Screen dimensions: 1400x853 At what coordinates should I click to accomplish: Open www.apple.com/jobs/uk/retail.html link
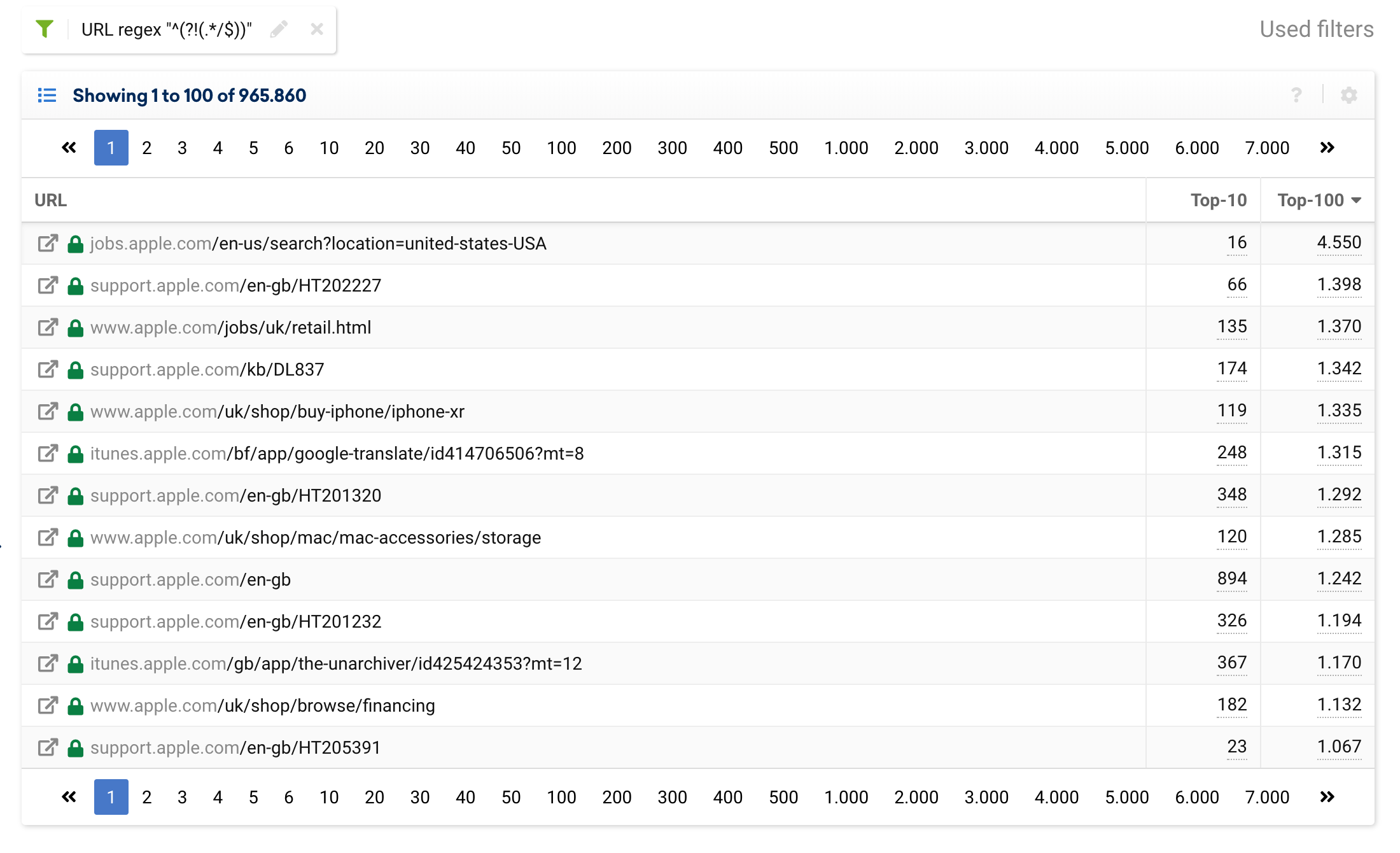[230, 327]
